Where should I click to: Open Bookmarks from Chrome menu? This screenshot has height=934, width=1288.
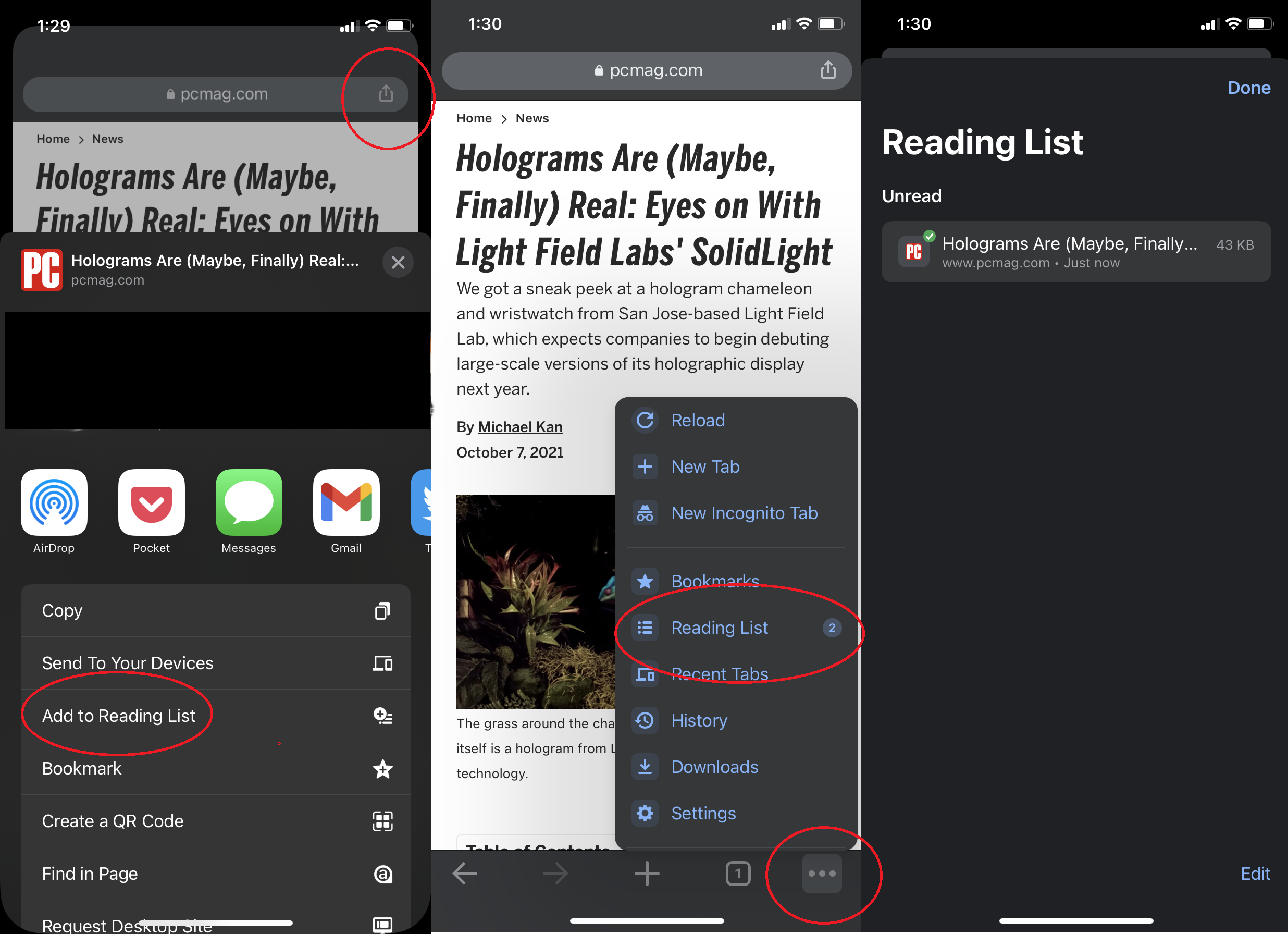[736, 581]
